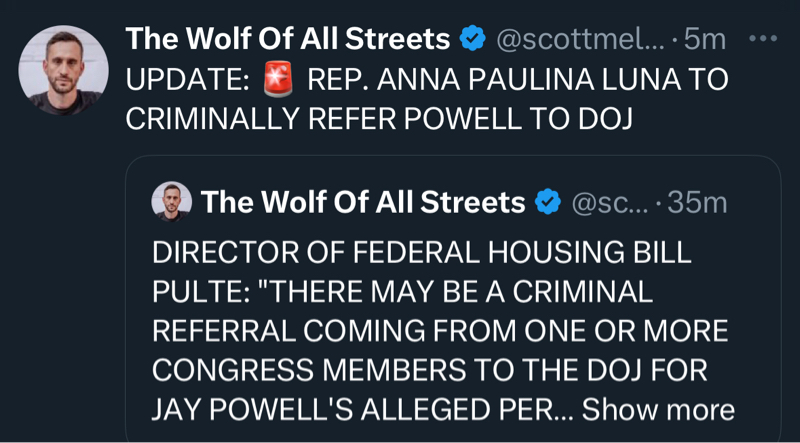
Task: Expand quoted tweet with Show more
Action: click(x=658, y=409)
